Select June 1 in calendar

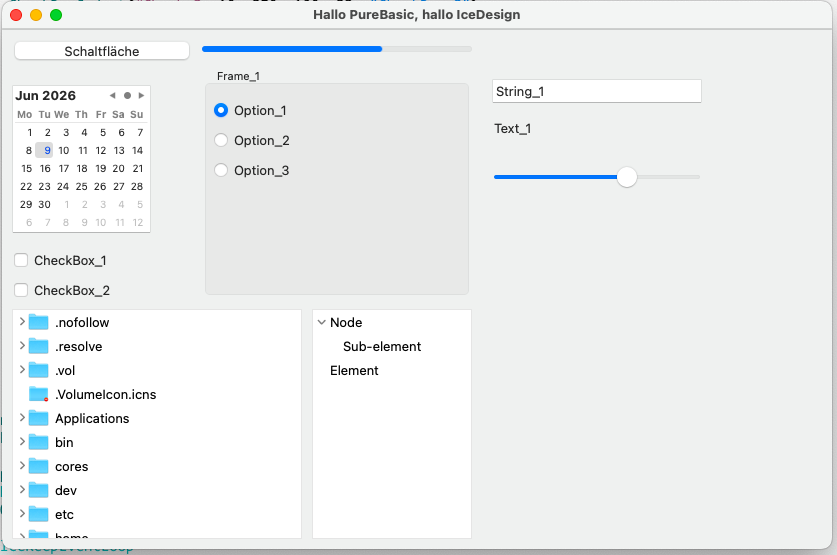click(30, 132)
